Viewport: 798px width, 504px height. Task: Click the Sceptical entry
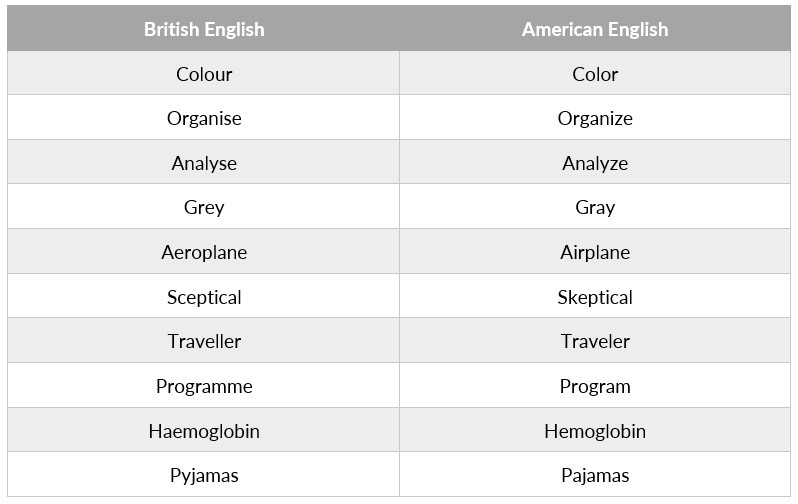[x=204, y=296]
